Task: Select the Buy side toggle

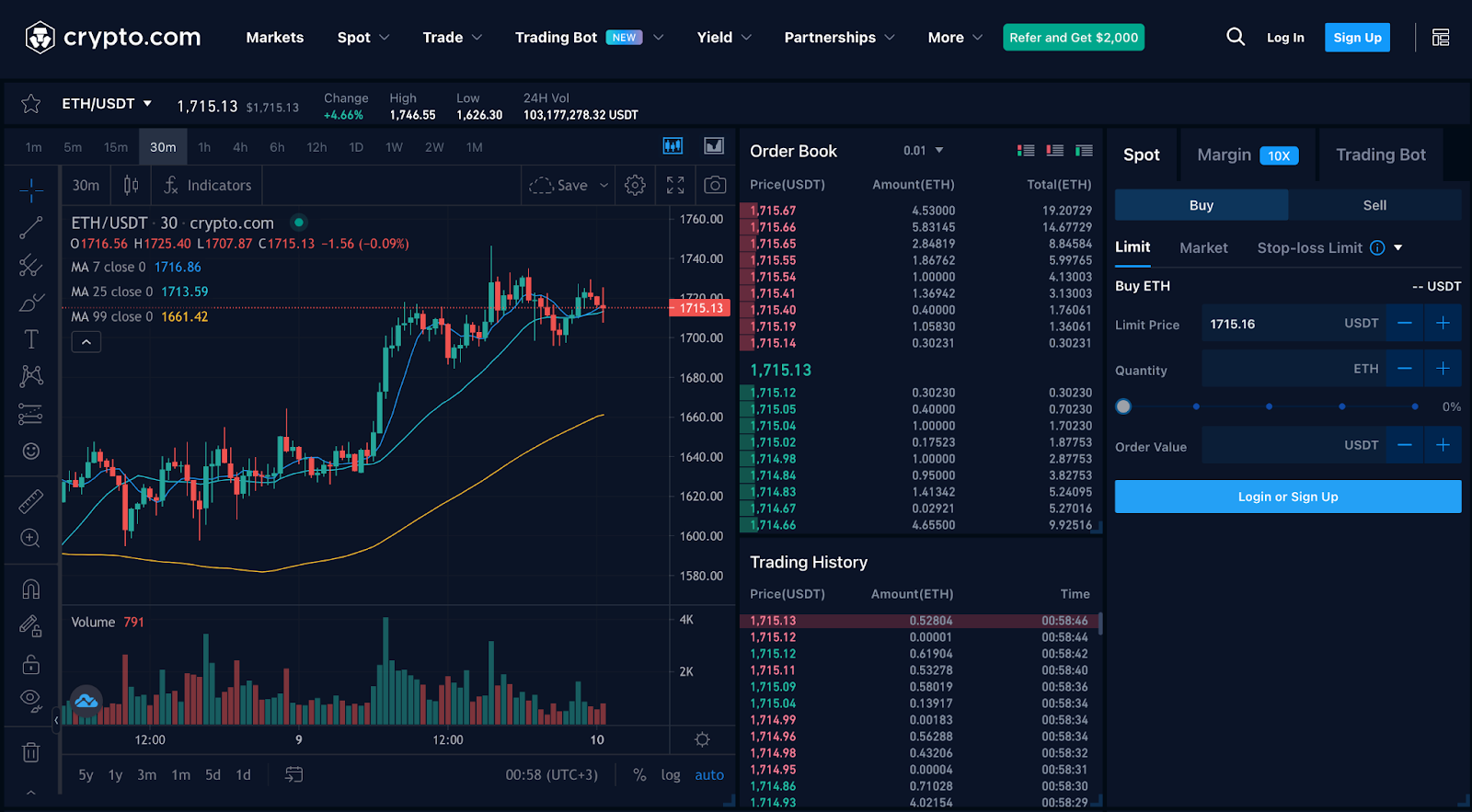Action: 1202,205
